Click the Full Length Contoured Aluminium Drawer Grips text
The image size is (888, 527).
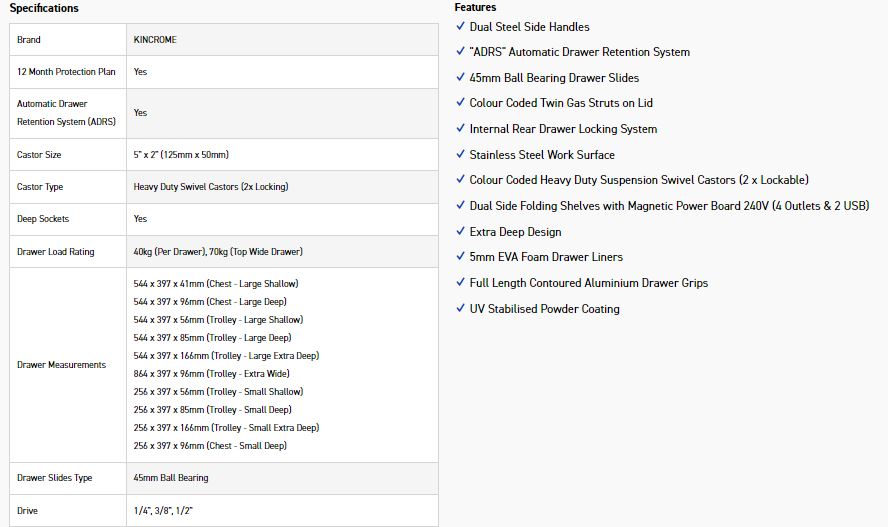point(588,283)
